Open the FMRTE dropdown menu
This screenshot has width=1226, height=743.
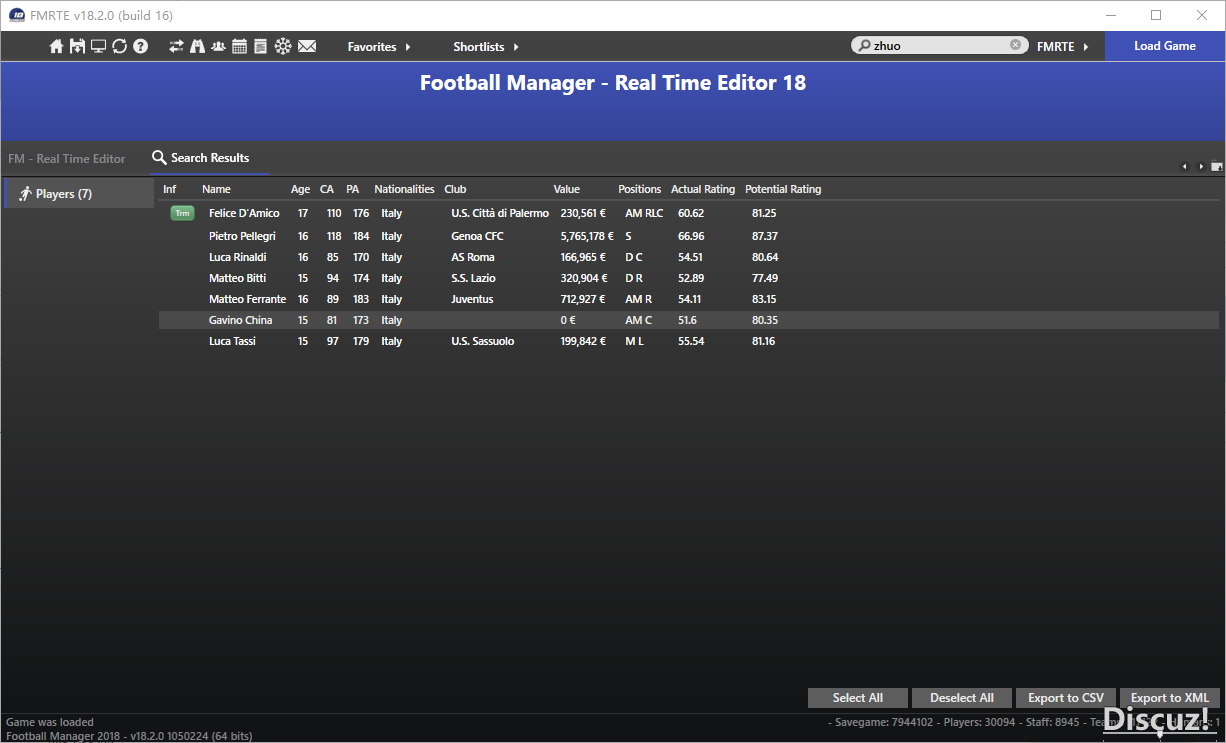click(x=1063, y=47)
